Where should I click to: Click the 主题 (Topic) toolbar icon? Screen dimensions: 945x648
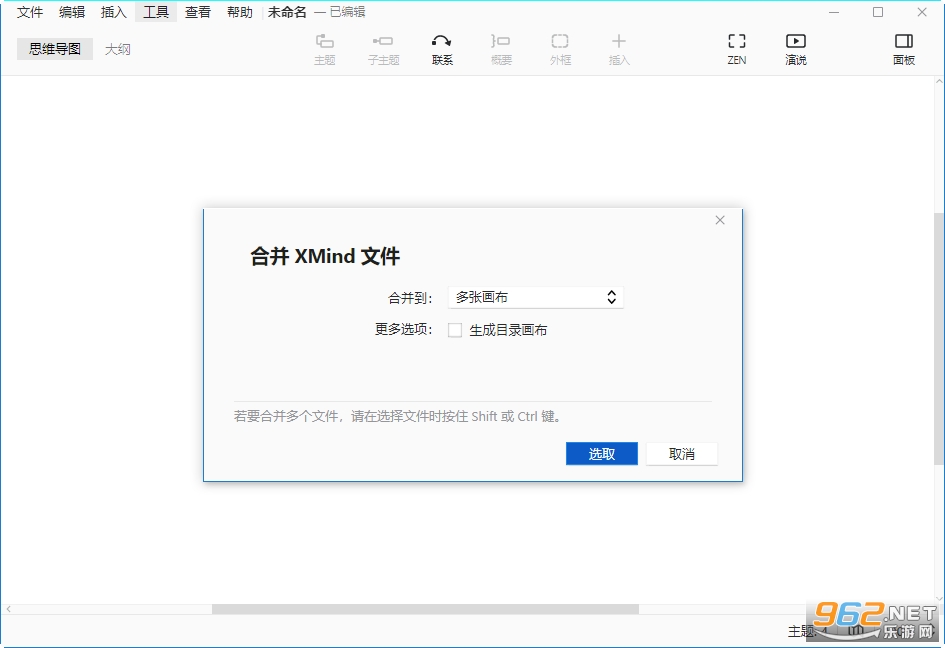click(x=324, y=49)
